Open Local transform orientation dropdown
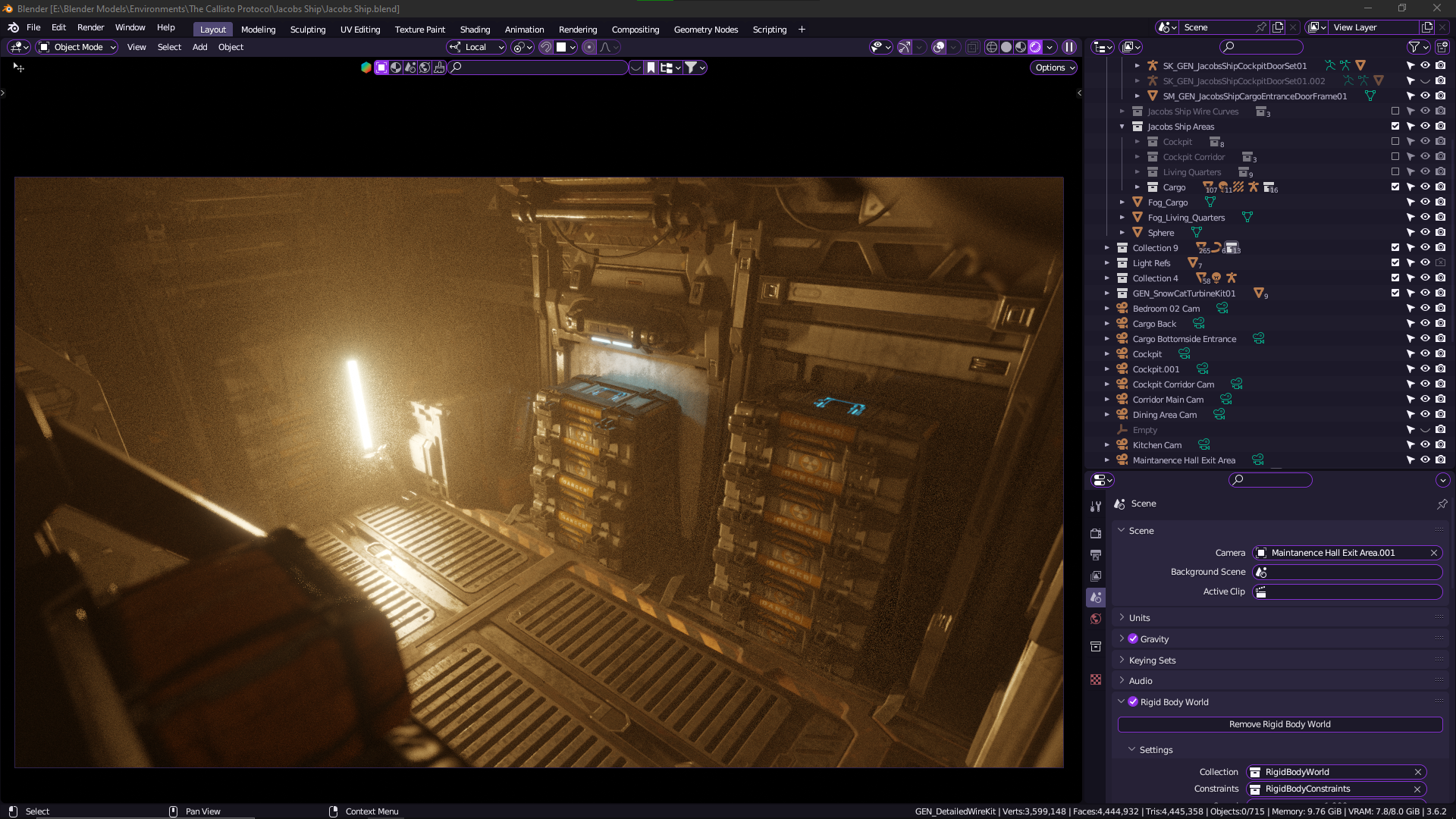The image size is (1456, 819). coord(476,47)
